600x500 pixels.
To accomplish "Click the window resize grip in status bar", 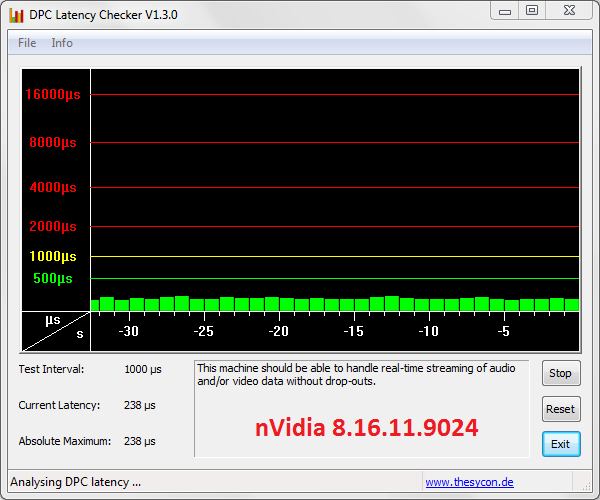I will pyautogui.click(x=586, y=486).
